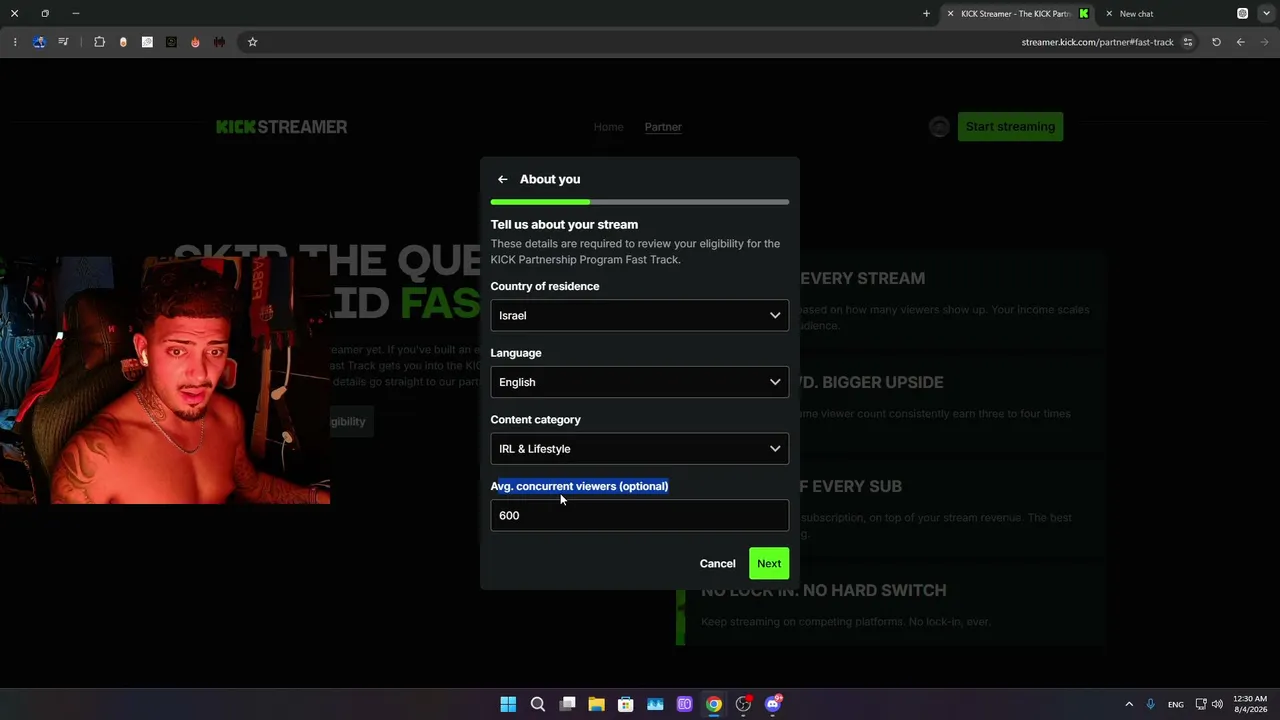Bookmark this page with the star icon
The image size is (1280, 720).
253,42
